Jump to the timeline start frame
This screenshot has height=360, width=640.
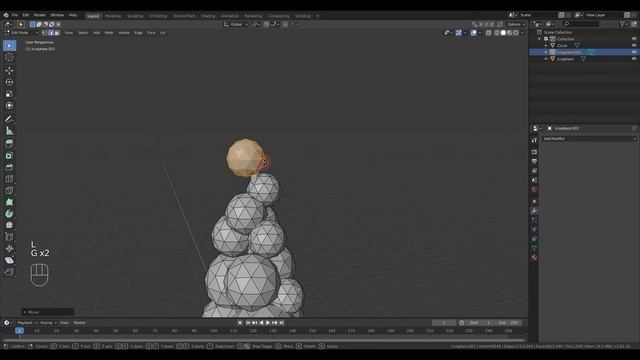[x=248, y=323]
